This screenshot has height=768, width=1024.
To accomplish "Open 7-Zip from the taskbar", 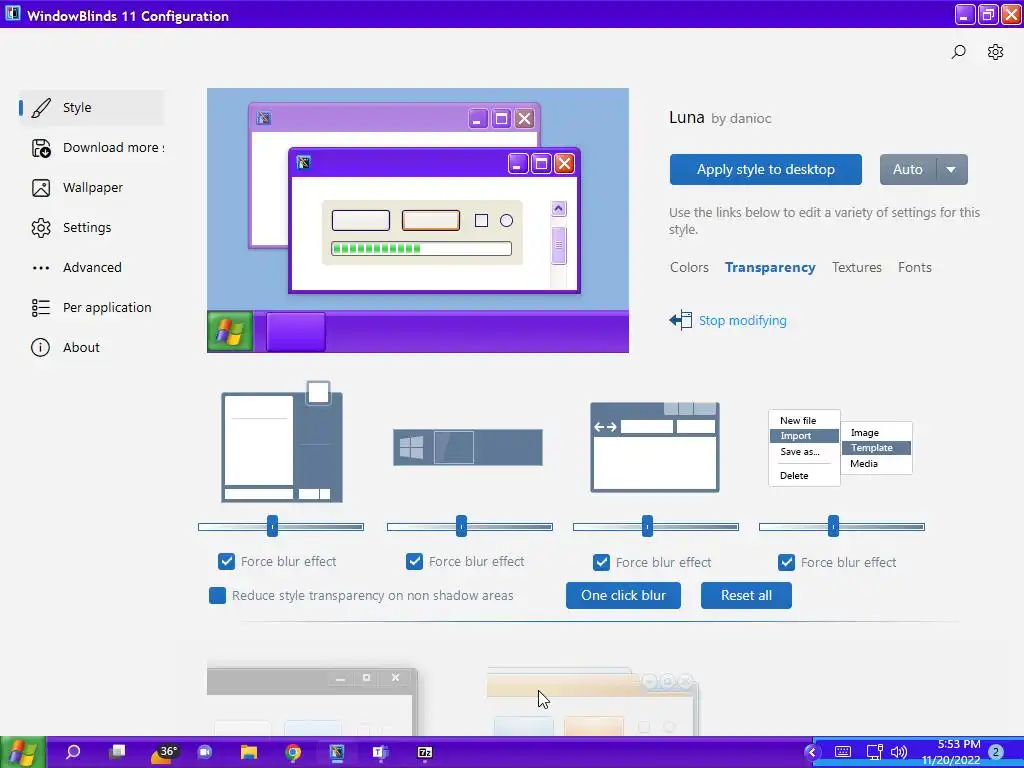I will pos(425,752).
